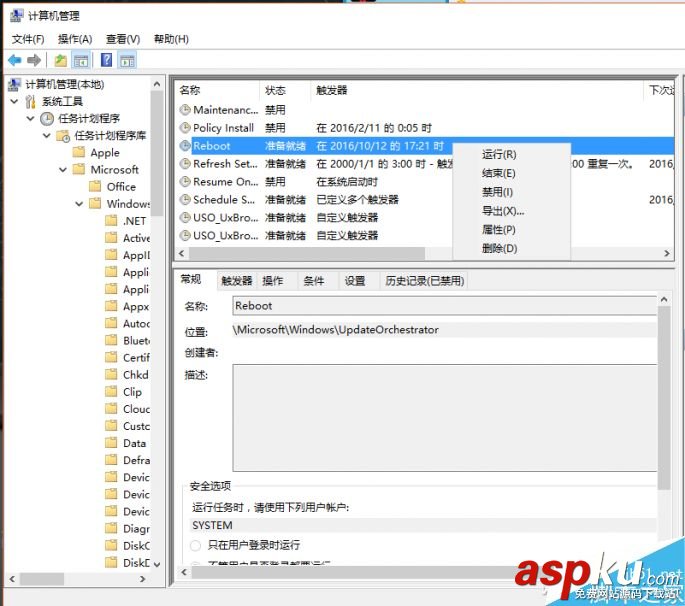Image resolution: width=685 pixels, height=606 pixels.
Task: Switch to the 历史记录(已禁用) tab
Action: (x=425, y=281)
